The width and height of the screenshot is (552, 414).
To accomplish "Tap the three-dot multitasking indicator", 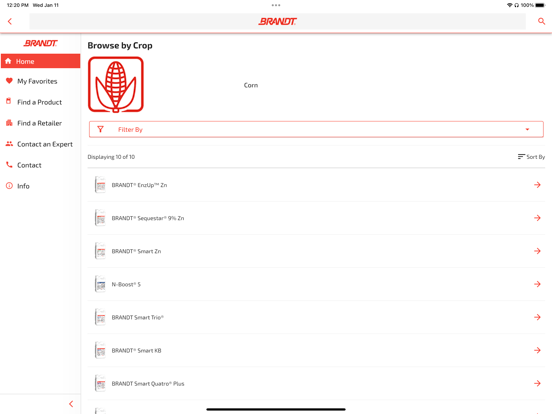I will pyautogui.click(x=276, y=5).
